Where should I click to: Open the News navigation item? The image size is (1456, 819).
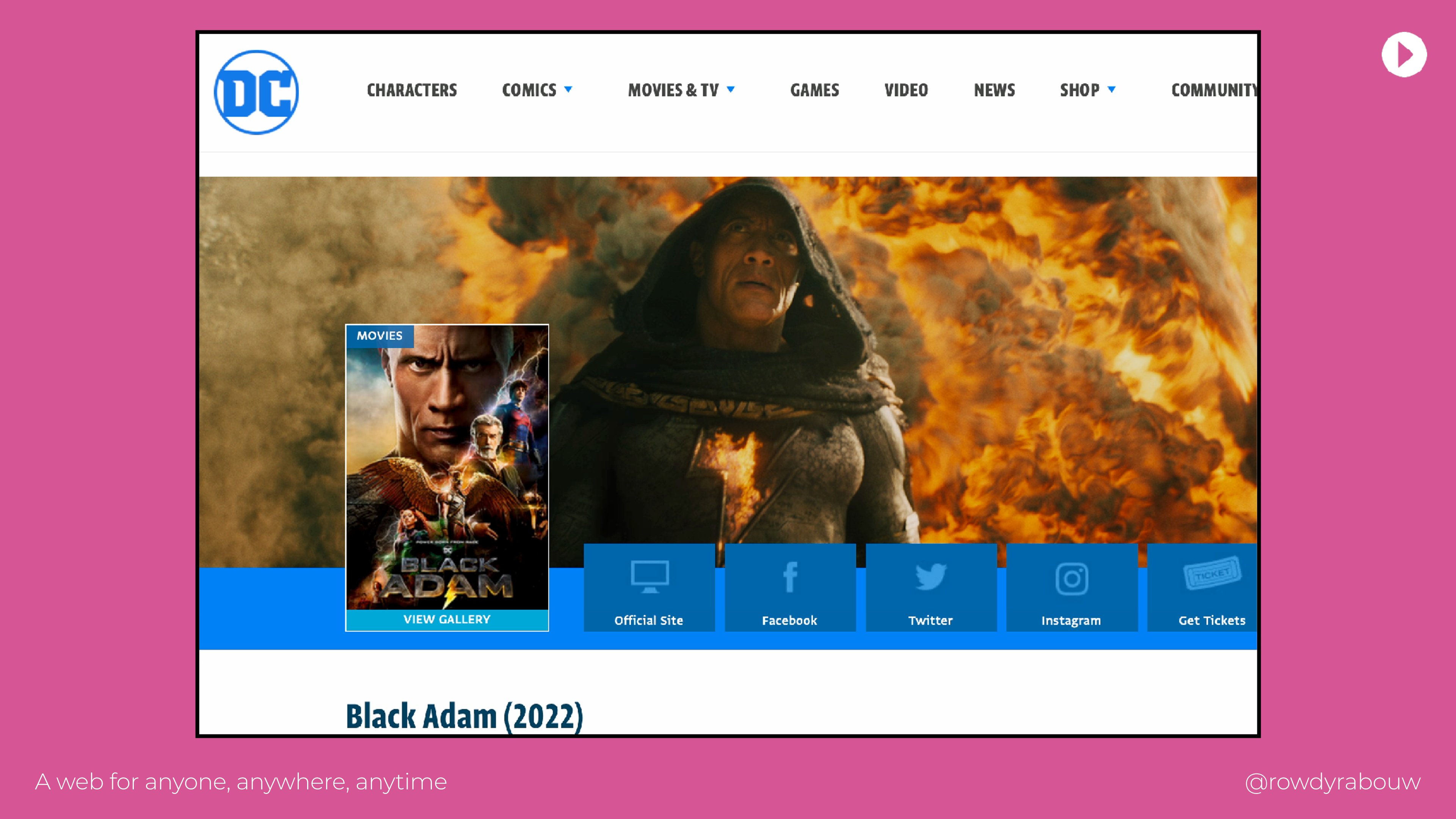(x=994, y=90)
